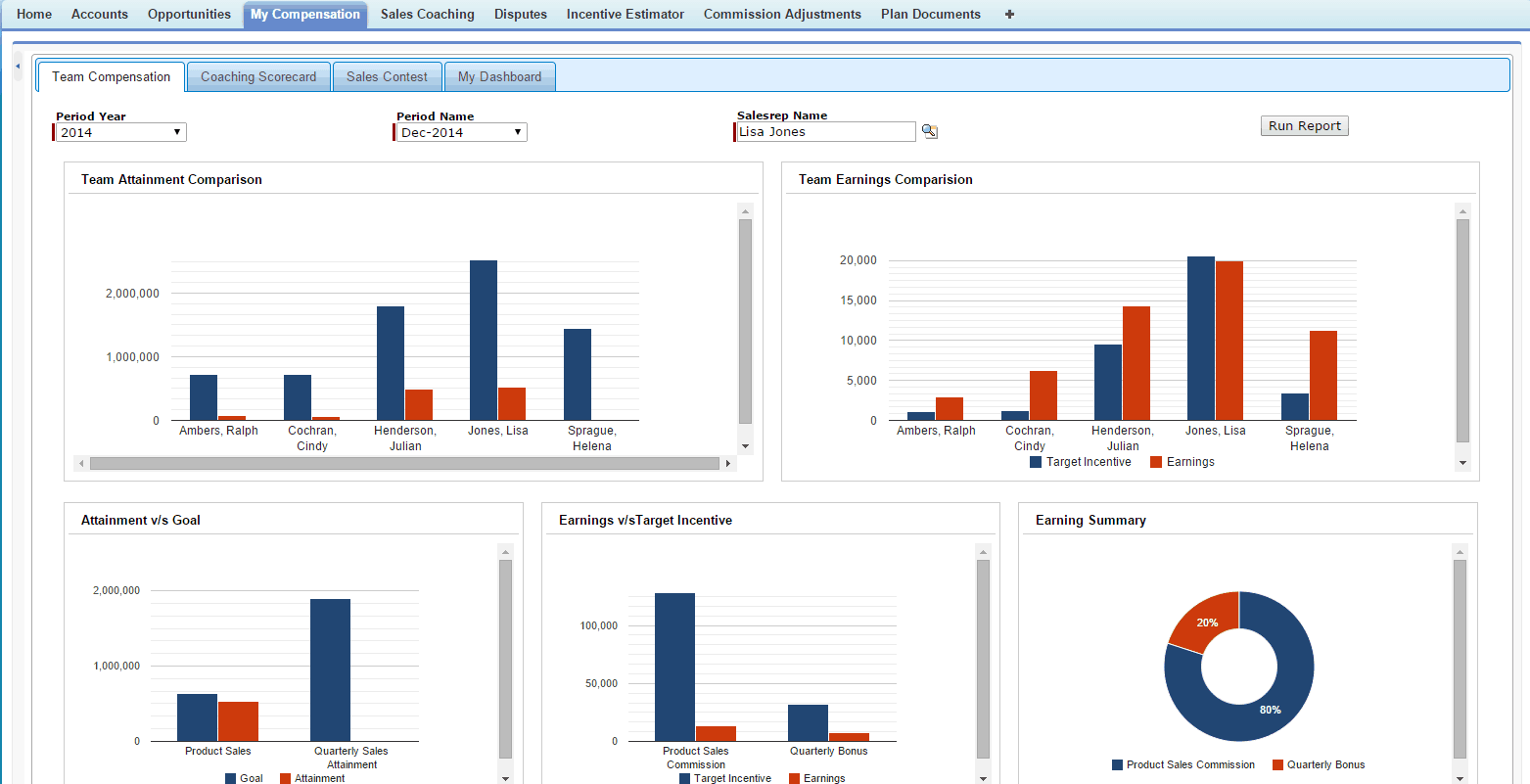Switch to the Coaching Scorecard tab
This screenshot has height=784, width=1530.
point(258,76)
